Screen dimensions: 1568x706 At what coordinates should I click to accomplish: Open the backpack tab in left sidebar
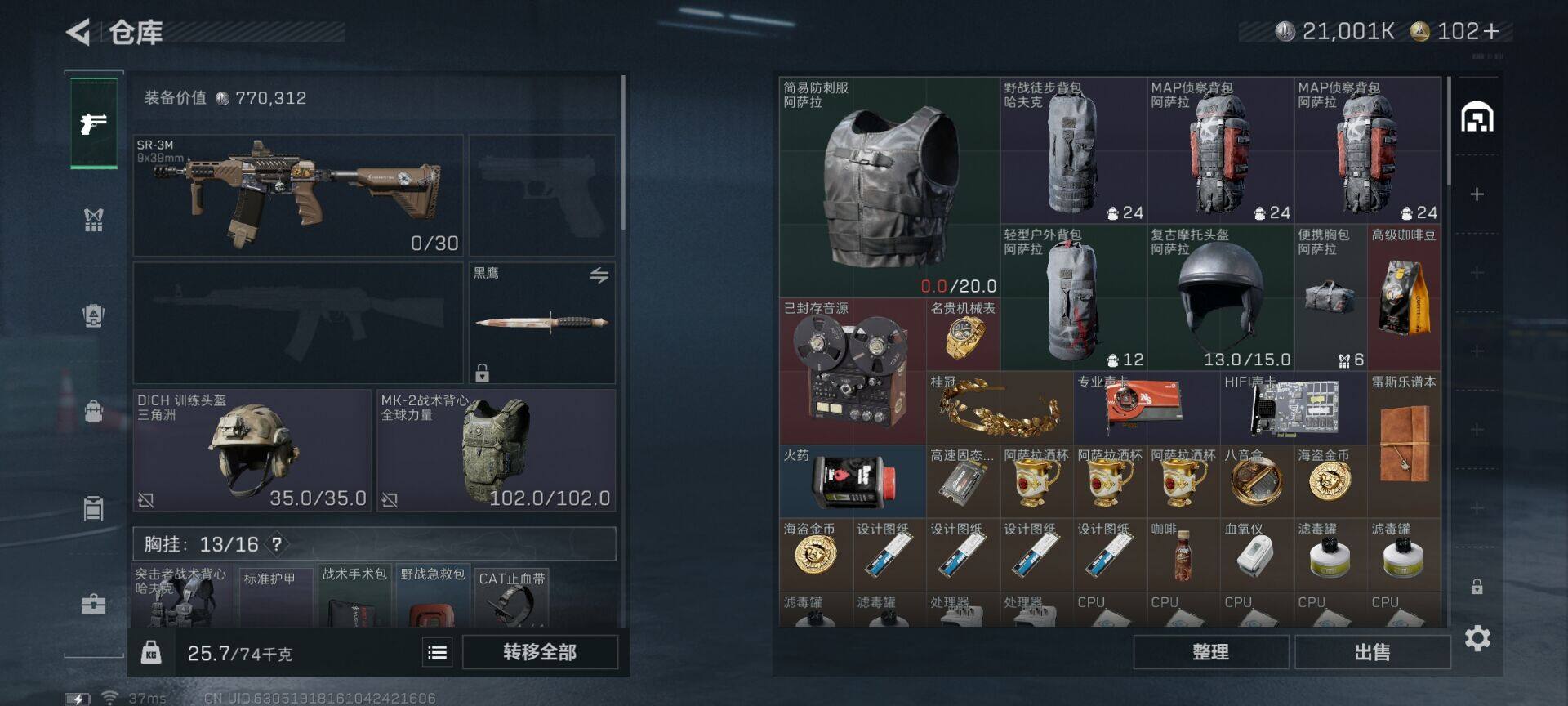[93, 411]
